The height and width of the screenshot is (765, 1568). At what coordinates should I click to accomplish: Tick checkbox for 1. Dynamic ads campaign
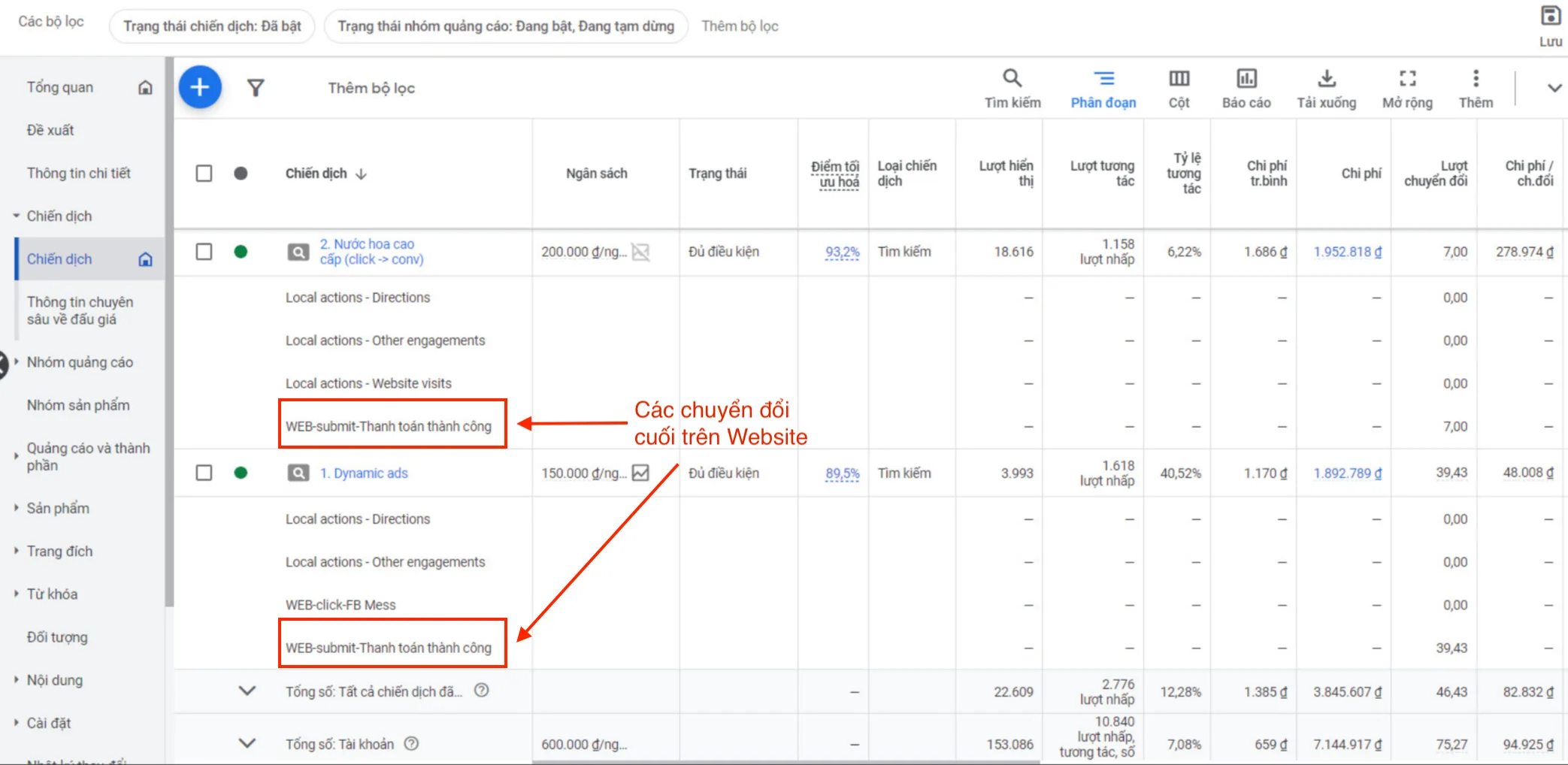204,473
